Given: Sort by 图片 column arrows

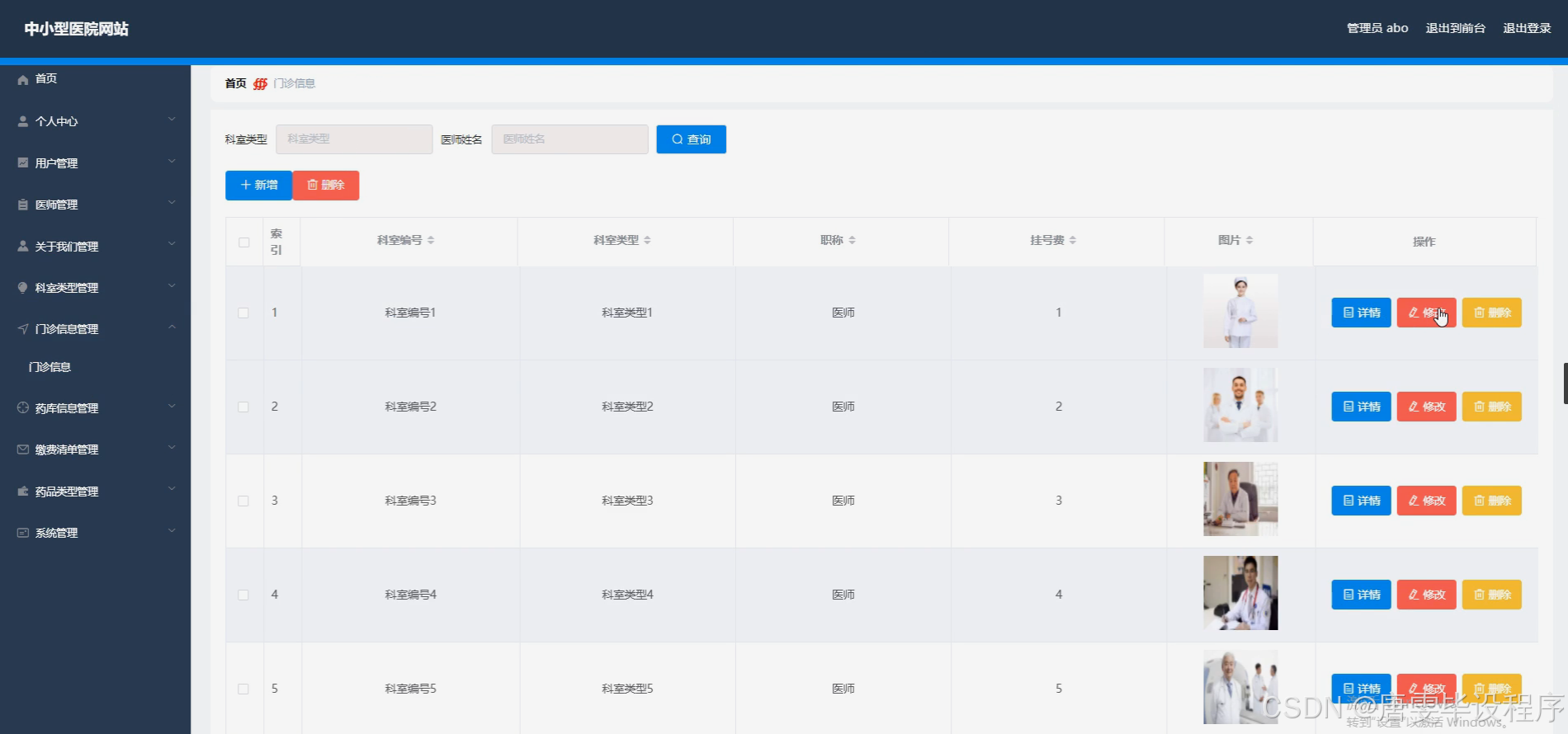Looking at the screenshot, I should tap(1249, 240).
